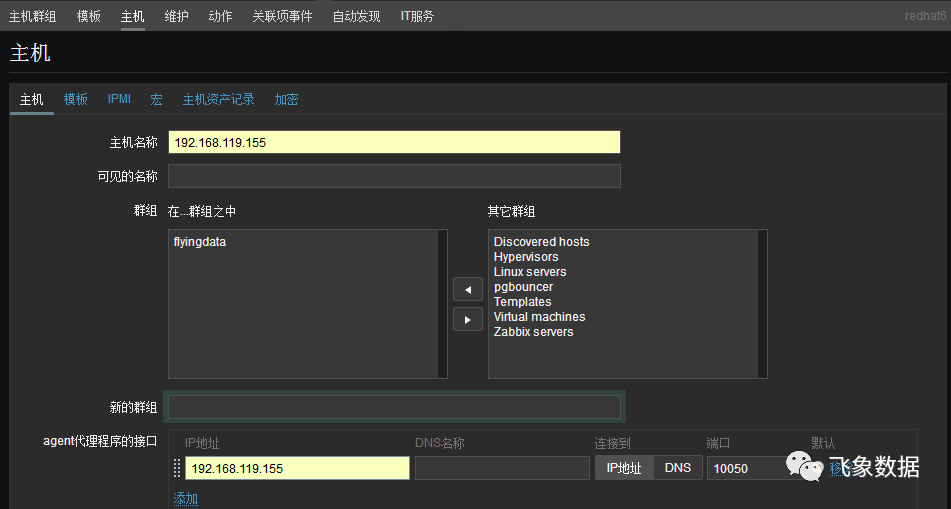Open the 主机 top menu item
The width and height of the screenshot is (951, 509).
(132, 16)
